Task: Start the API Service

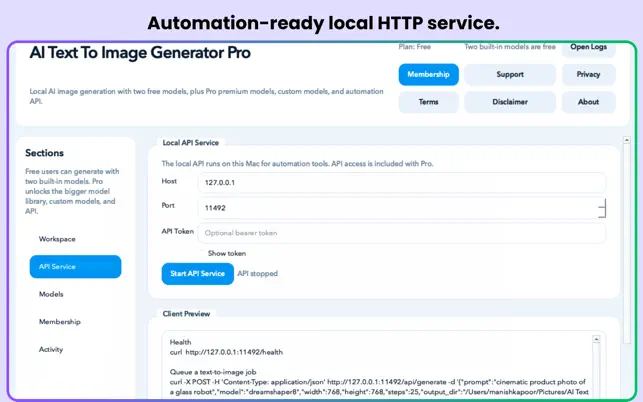Action: coord(198,274)
